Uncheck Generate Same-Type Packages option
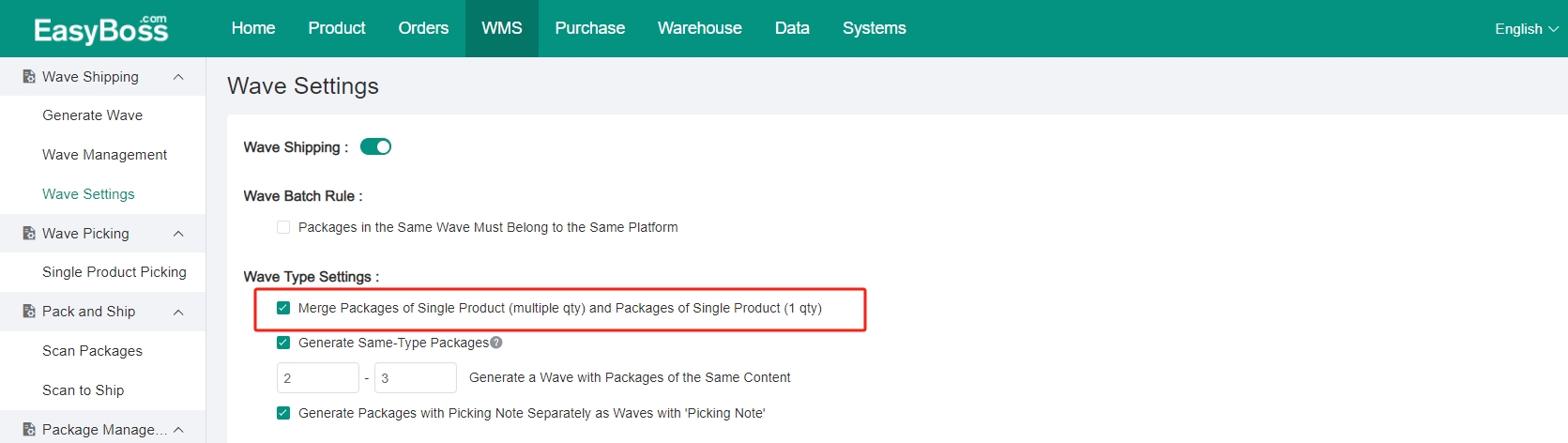The image size is (1568, 443). [x=283, y=343]
